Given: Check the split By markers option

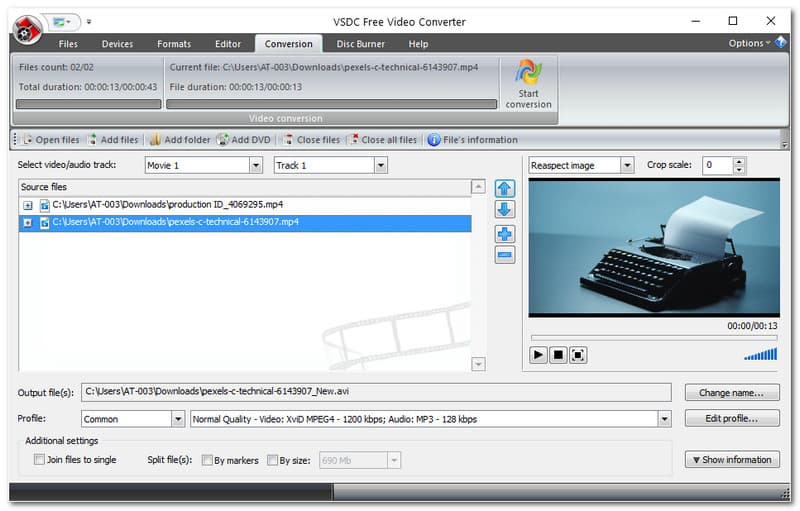Looking at the screenshot, I should (x=207, y=460).
